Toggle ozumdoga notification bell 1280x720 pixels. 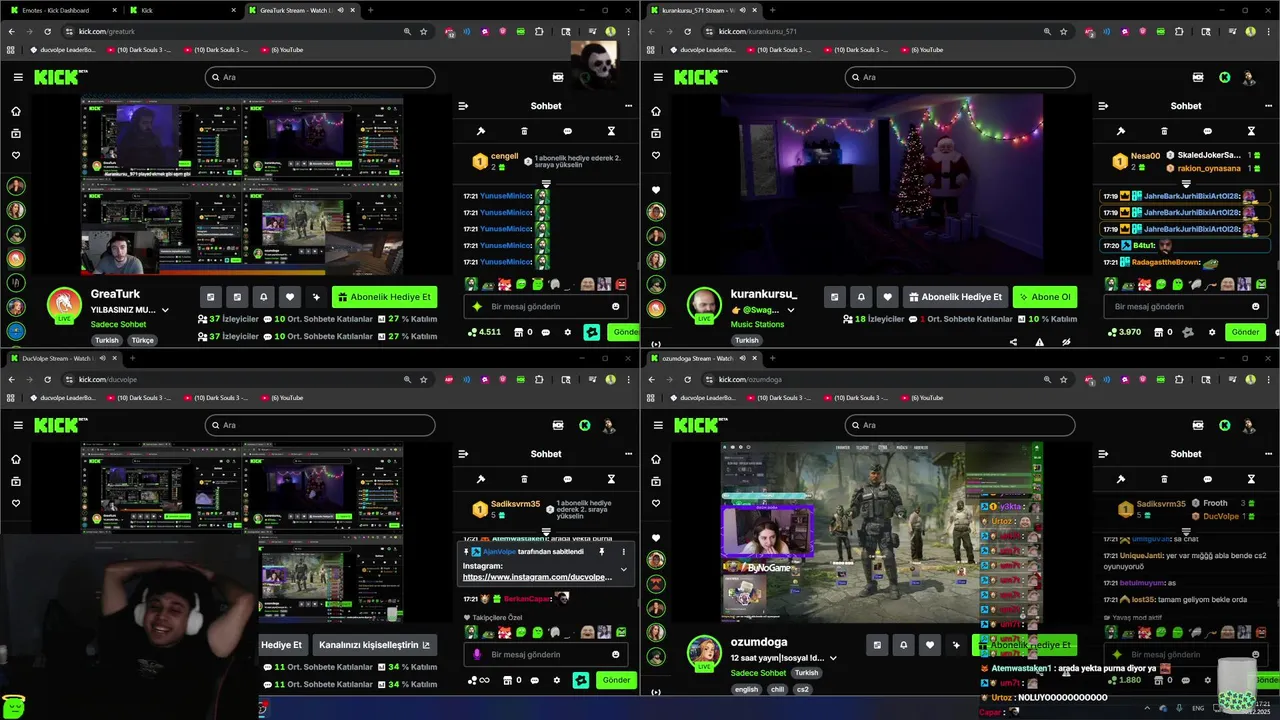[904, 645]
